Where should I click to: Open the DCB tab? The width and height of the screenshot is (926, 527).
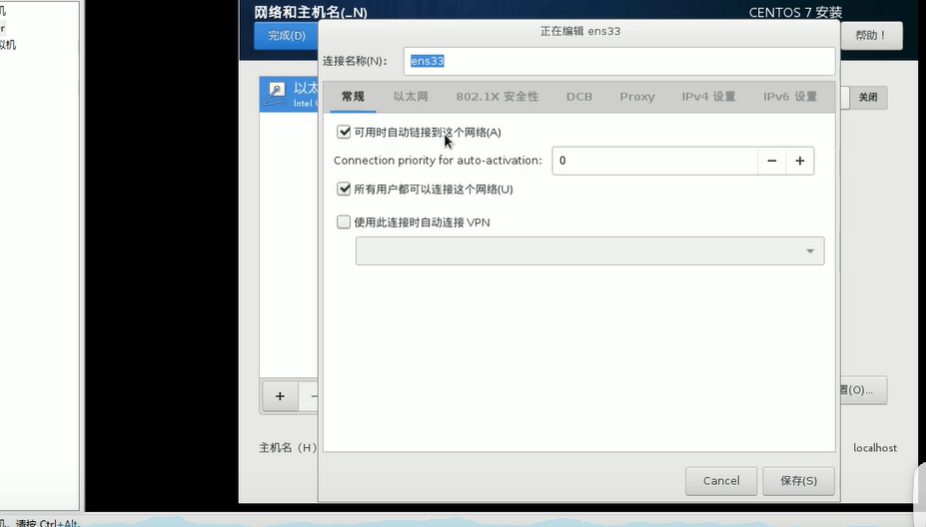point(579,97)
